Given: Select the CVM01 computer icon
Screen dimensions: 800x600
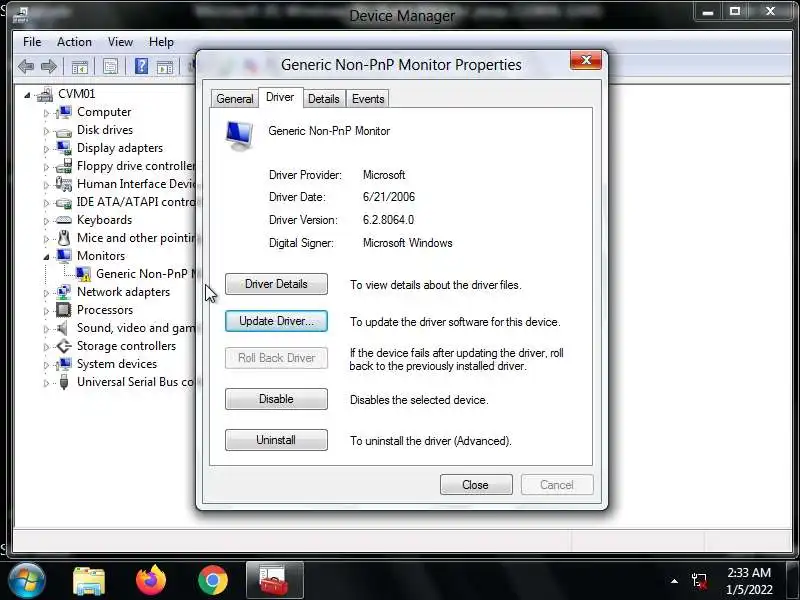Looking at the screenshot, I should pos(45,94).
